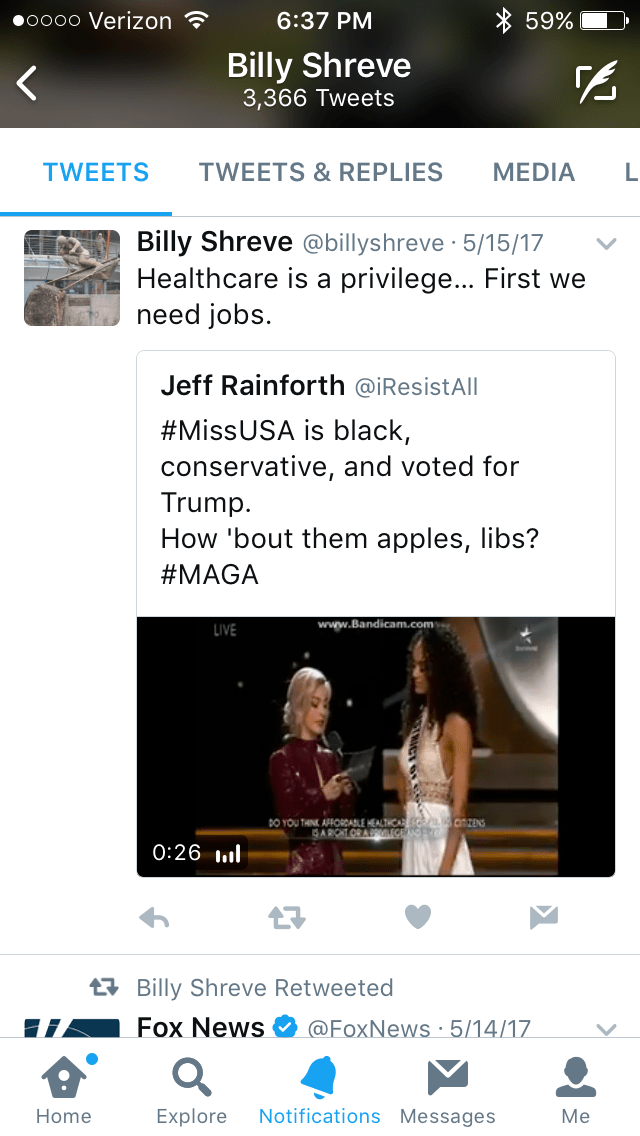
Task: Open Explore search in bottom bar
Action: [191, 1088]
